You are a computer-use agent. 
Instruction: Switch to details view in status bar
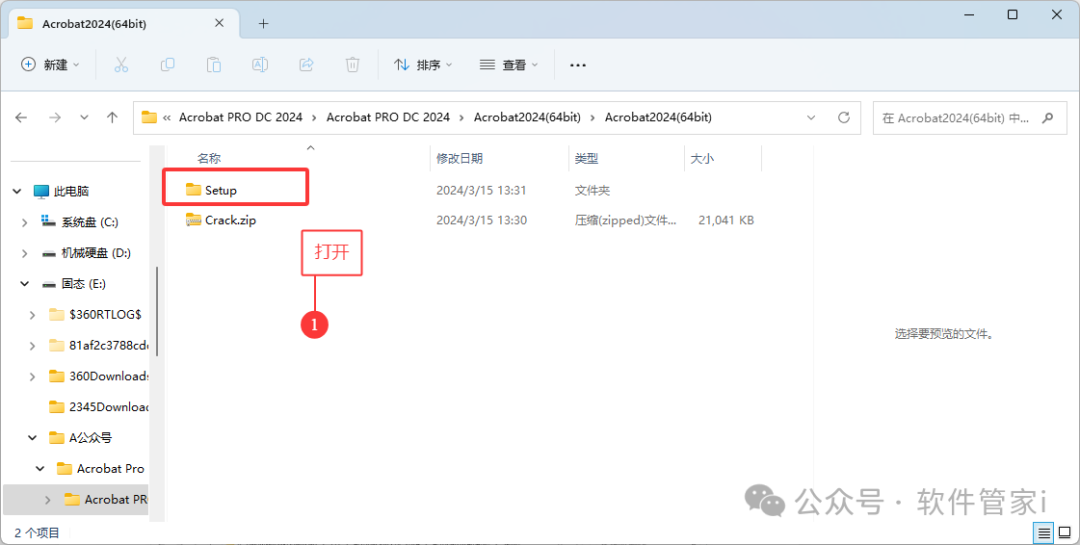pyautogui.click(x=1044, y=533)
